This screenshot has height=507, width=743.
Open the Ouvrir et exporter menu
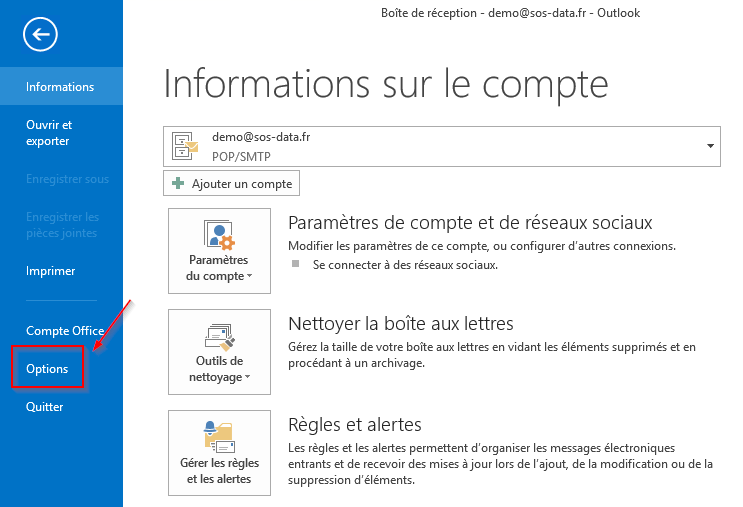pyautogui.click(x=49, y=133)
